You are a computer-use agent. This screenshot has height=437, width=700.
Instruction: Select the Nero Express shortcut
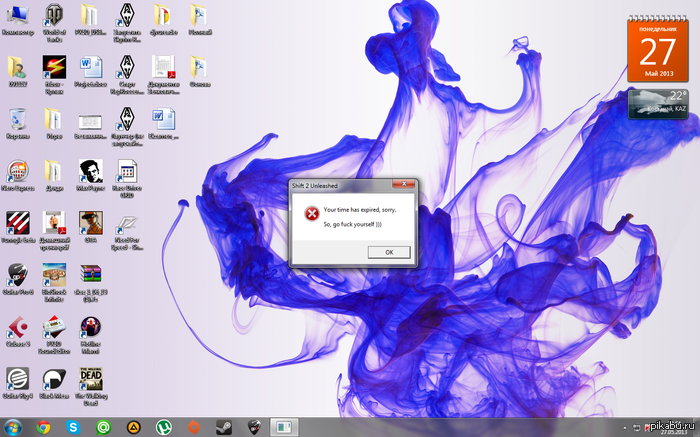pos(18,175)
